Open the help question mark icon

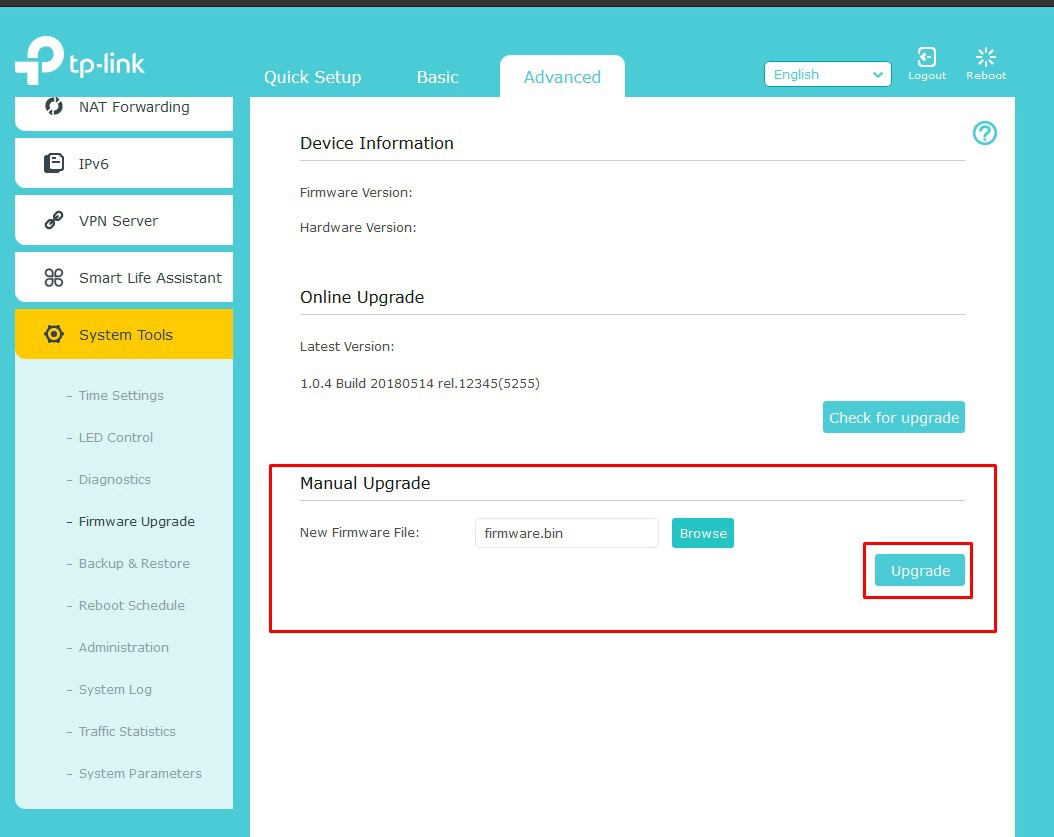984,133
